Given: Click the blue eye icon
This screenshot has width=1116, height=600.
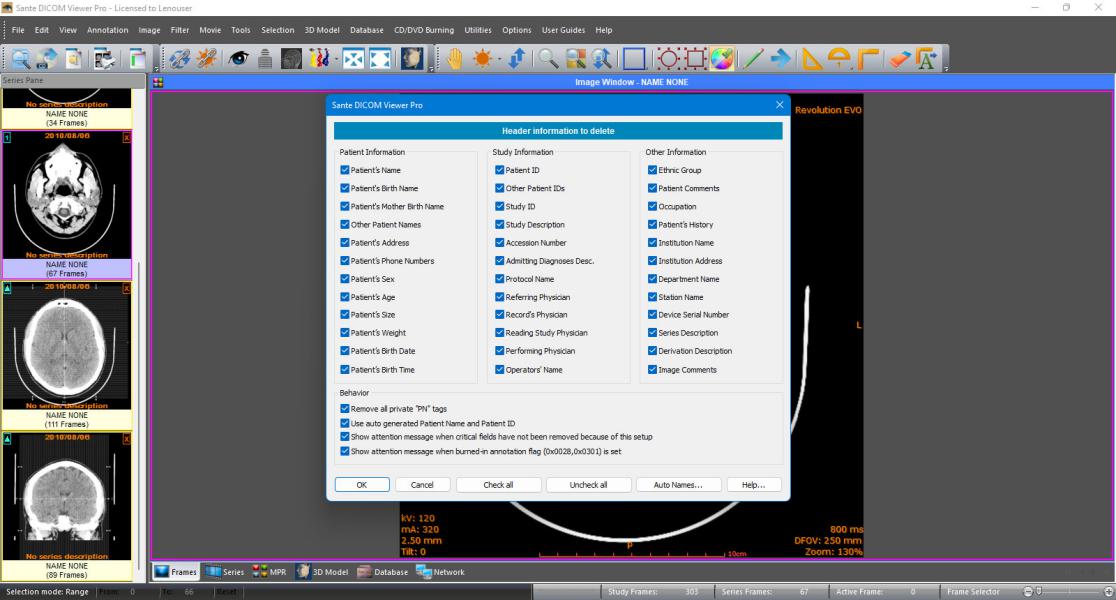Looking at the screenshot, I should click(x=238, y=58).
